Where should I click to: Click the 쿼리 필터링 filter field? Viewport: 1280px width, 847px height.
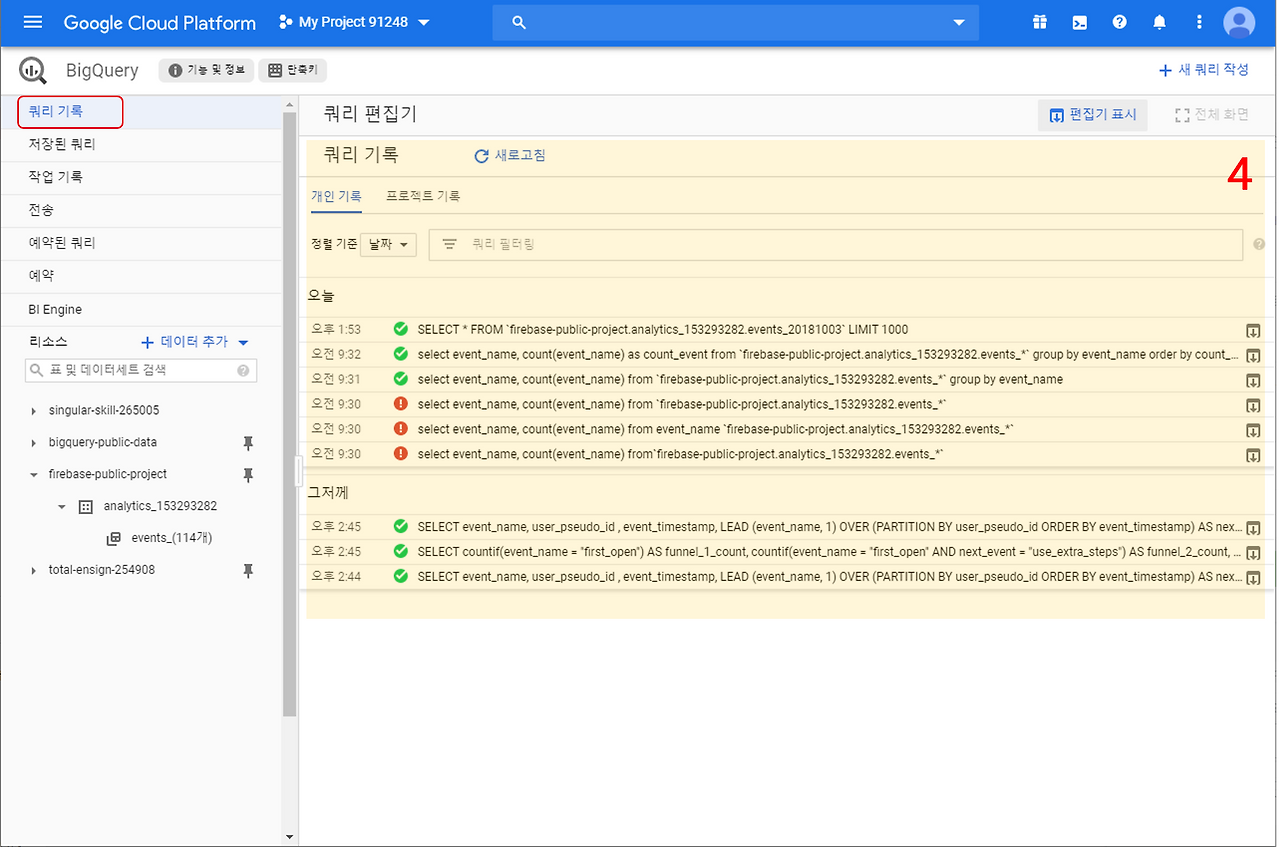click(836, 244)
